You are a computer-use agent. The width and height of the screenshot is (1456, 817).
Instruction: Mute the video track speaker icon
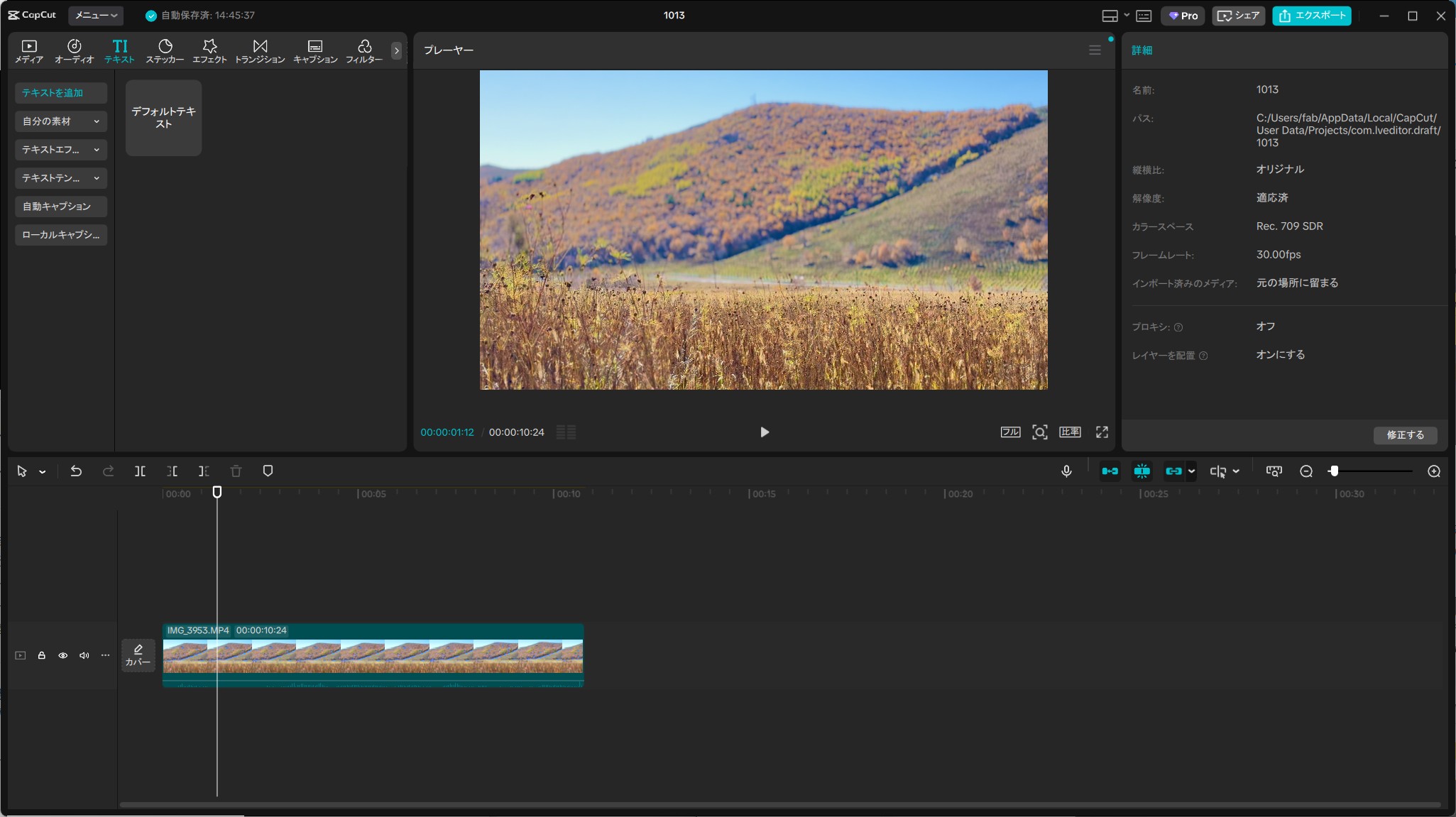click(x=84, y=655)
